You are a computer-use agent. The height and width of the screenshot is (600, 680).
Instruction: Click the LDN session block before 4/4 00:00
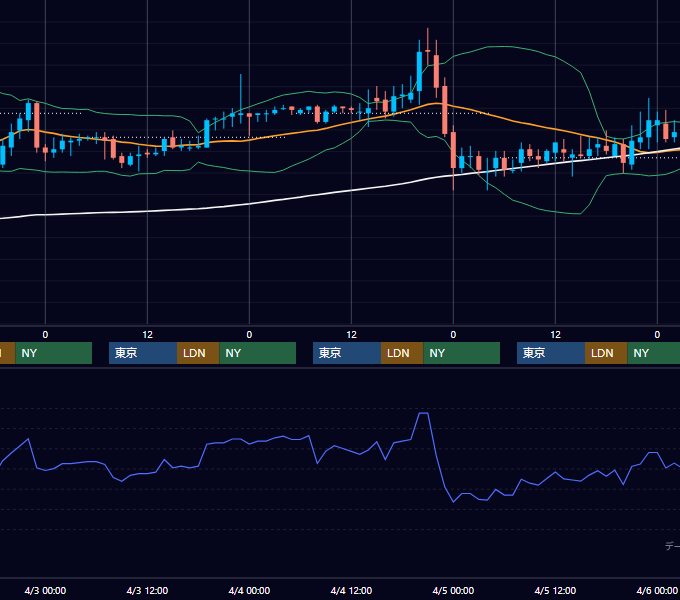pyautogui.click(x=198, y=353)
